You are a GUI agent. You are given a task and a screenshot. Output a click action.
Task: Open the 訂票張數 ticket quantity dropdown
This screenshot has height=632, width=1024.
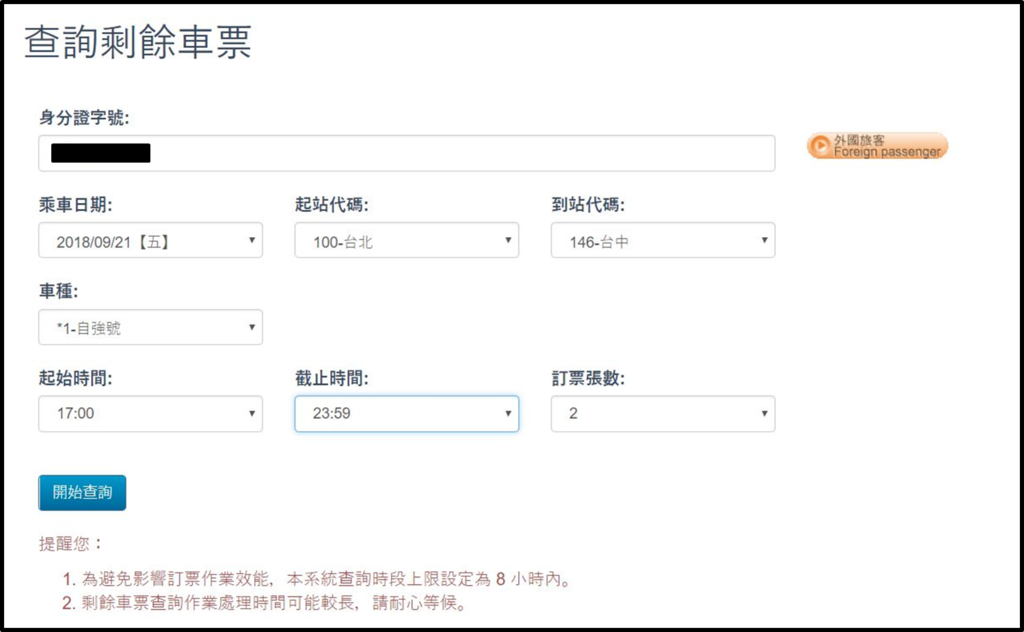click(x=663, y=413)
